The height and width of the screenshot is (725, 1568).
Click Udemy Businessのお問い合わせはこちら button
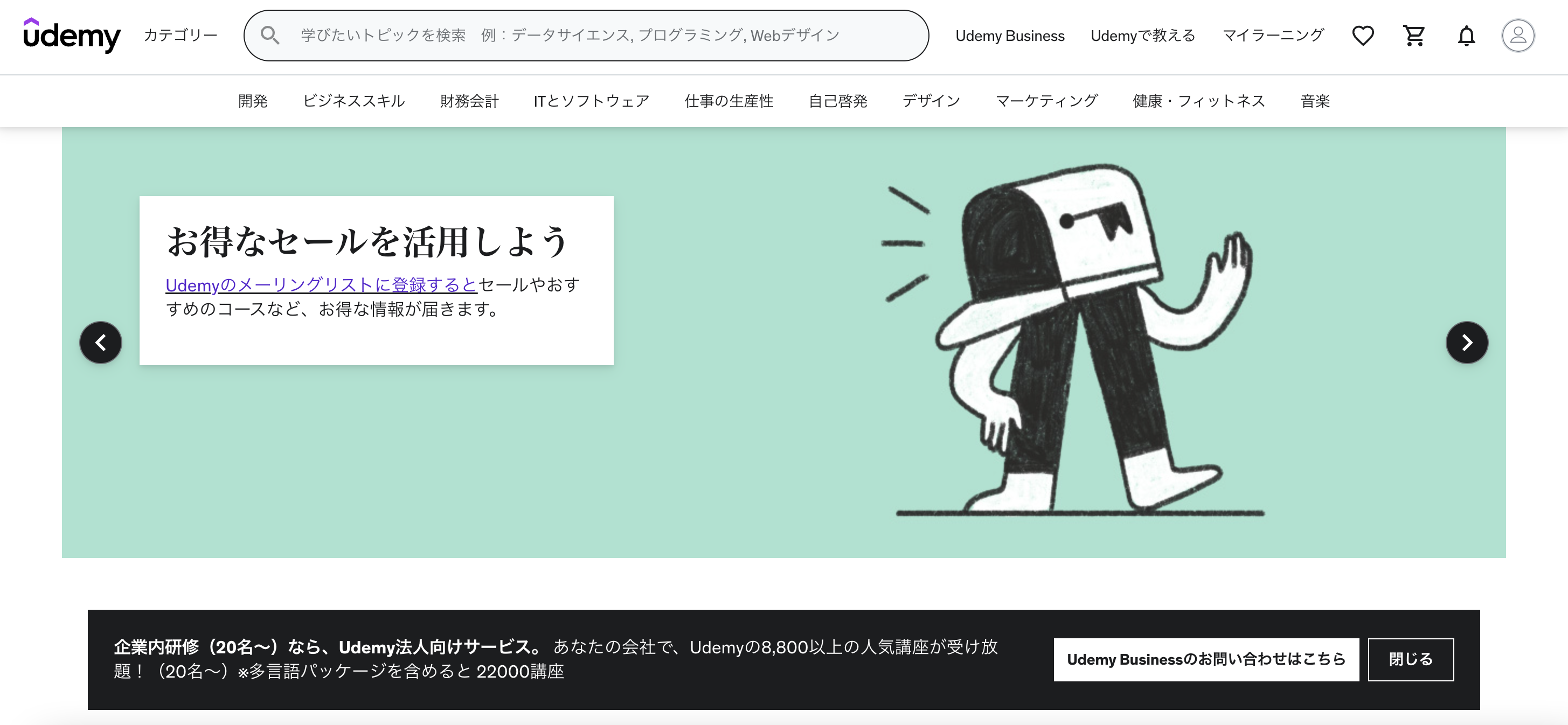[1205, 659]
